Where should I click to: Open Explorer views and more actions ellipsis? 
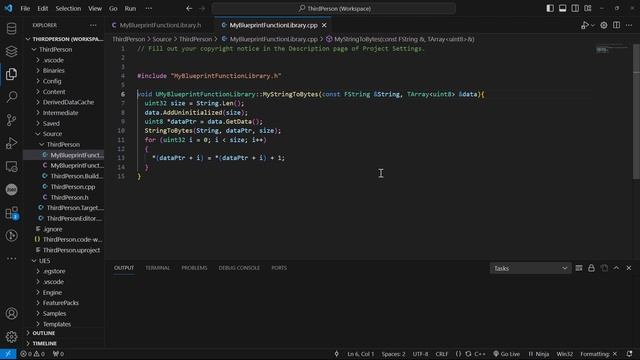click(x=93, y=25)
